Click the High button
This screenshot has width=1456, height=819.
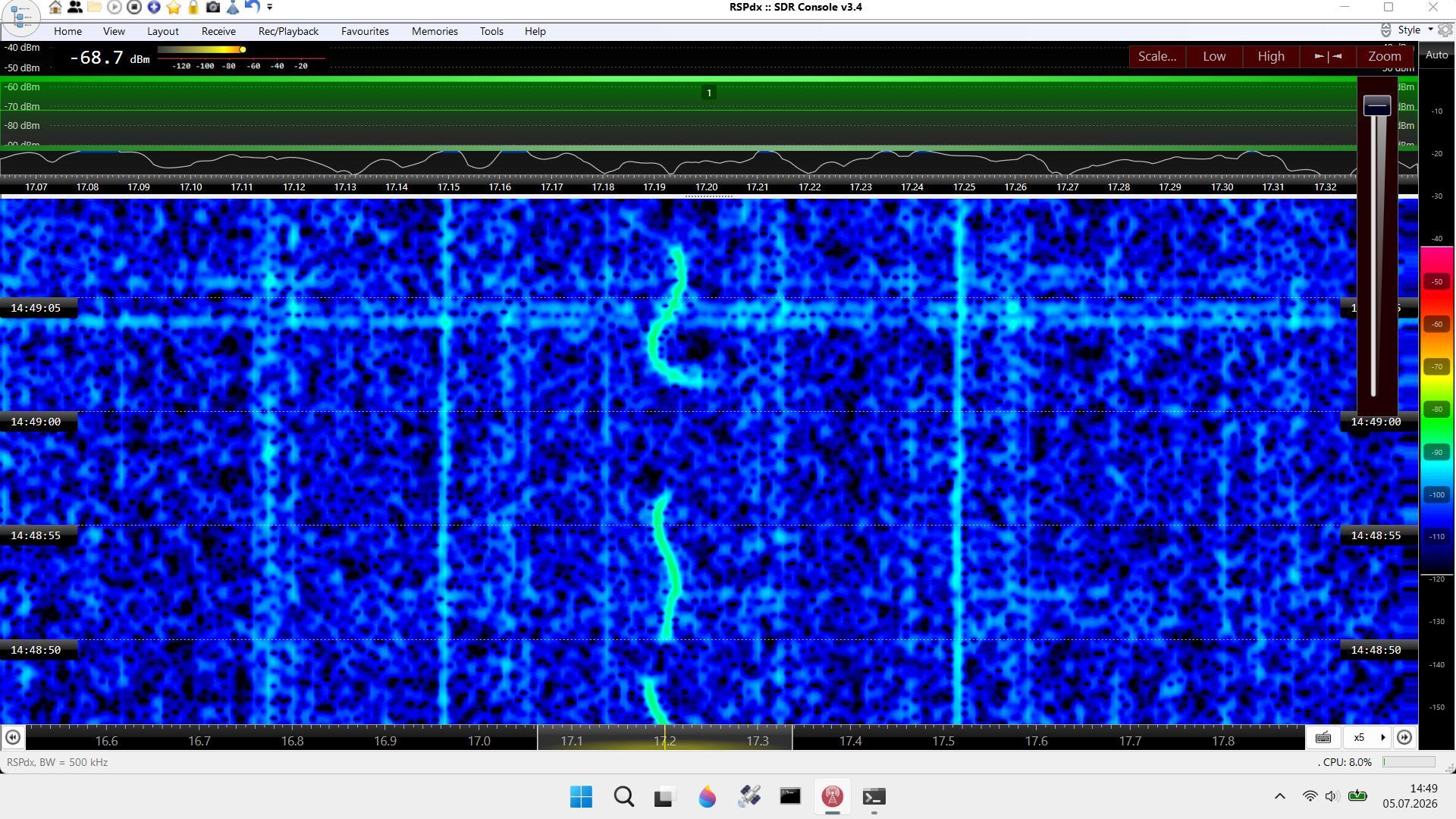[1271, 56]
